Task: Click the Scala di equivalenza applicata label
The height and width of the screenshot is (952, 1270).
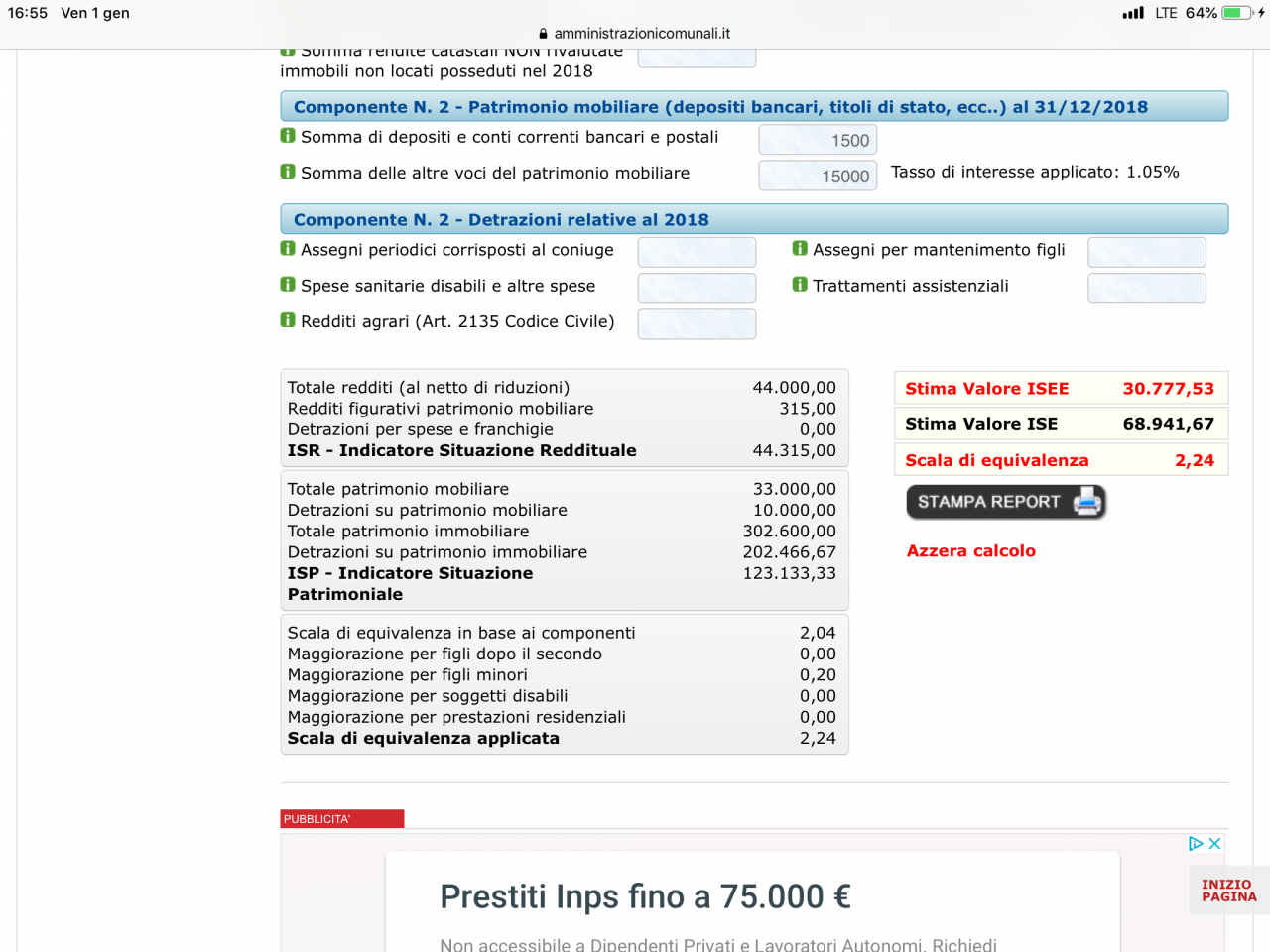Action: click(424, 738)
